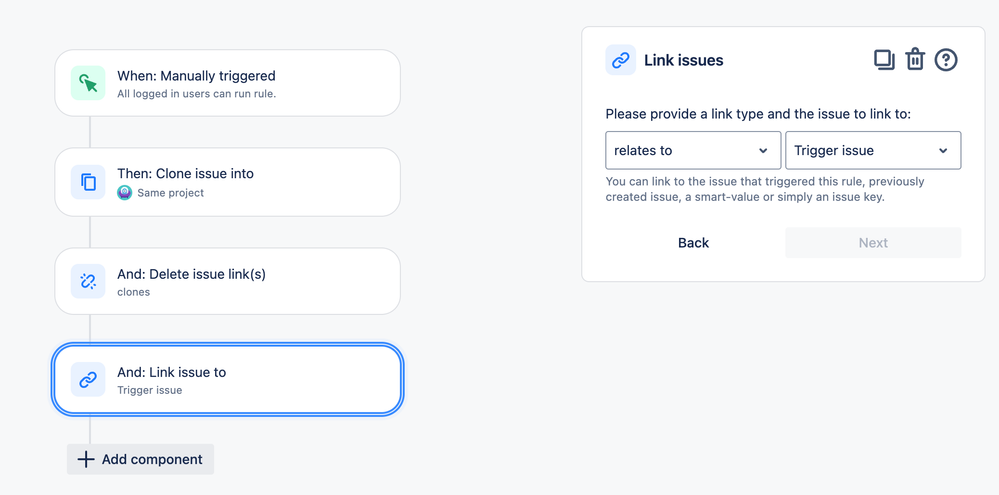Click the chain icon beside Link issues heading

621,60
